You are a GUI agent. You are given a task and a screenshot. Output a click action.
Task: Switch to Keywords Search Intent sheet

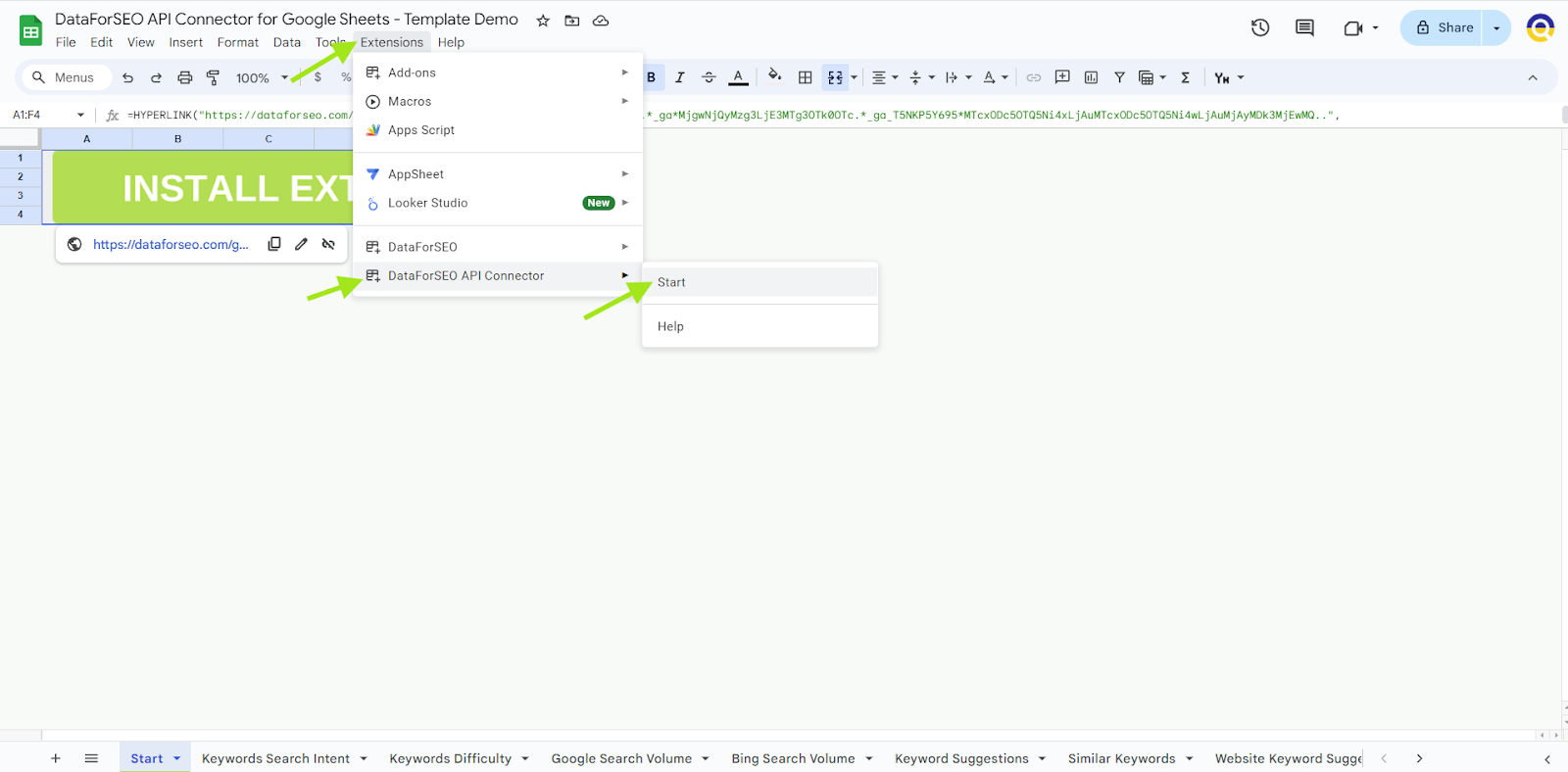pyautogui.click(x=275, y=758)
